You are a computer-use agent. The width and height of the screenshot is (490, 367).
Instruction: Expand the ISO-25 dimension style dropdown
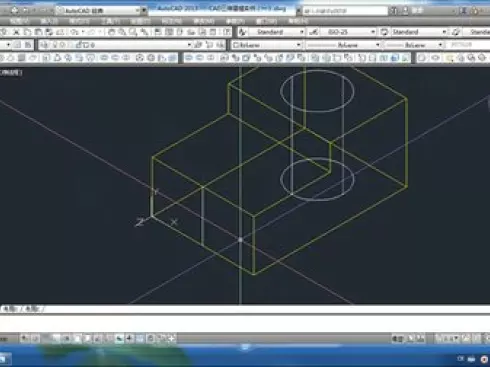[x=348, y=32]
